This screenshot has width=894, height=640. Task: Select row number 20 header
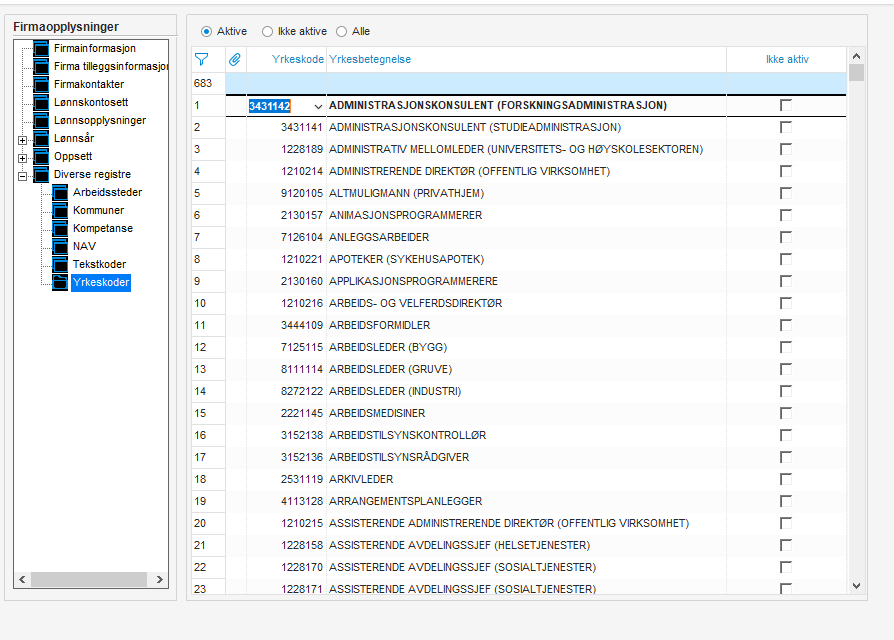coord(208,523)
